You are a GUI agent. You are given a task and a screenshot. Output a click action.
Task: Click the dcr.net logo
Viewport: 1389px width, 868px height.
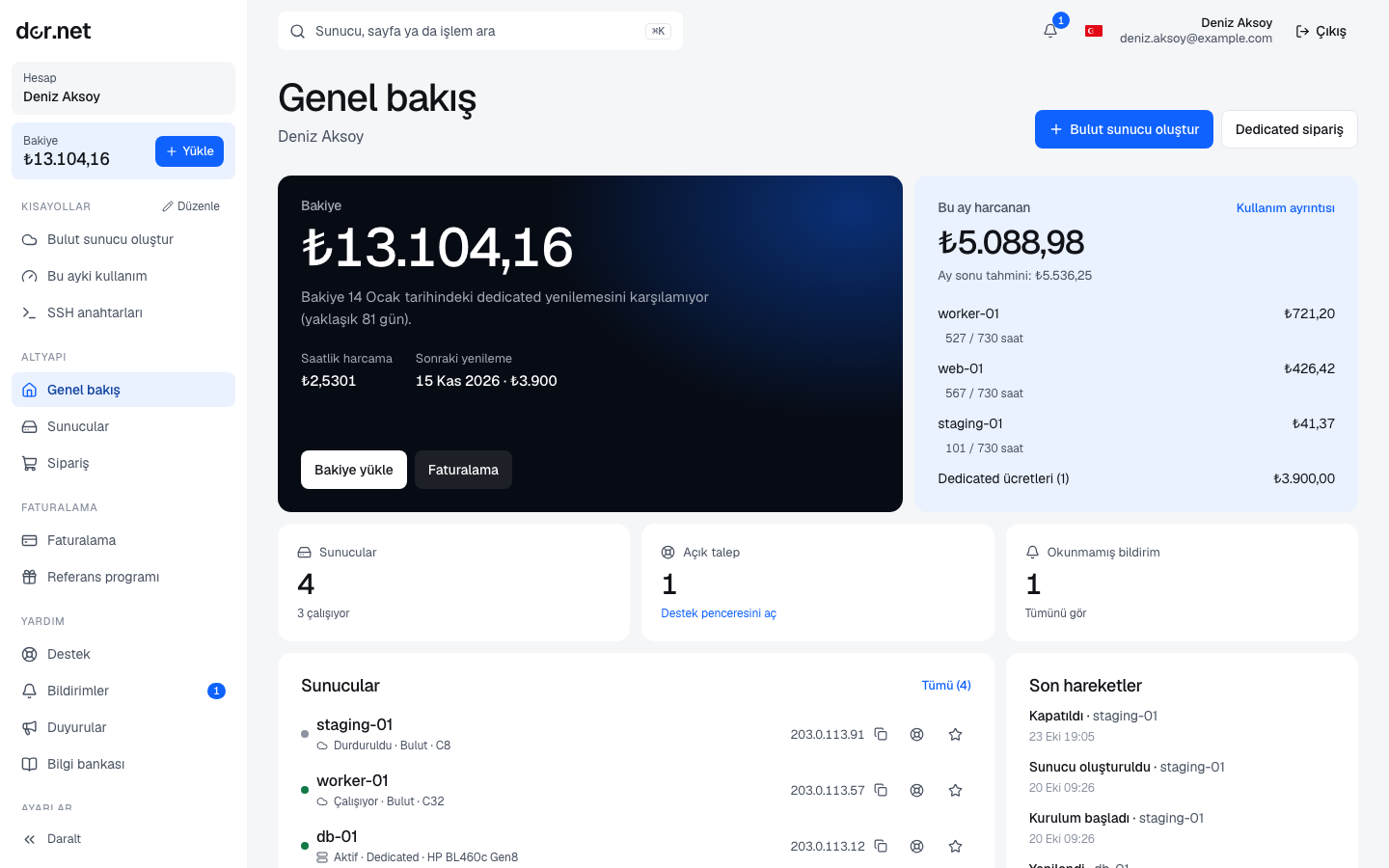[x=54, y=31]
